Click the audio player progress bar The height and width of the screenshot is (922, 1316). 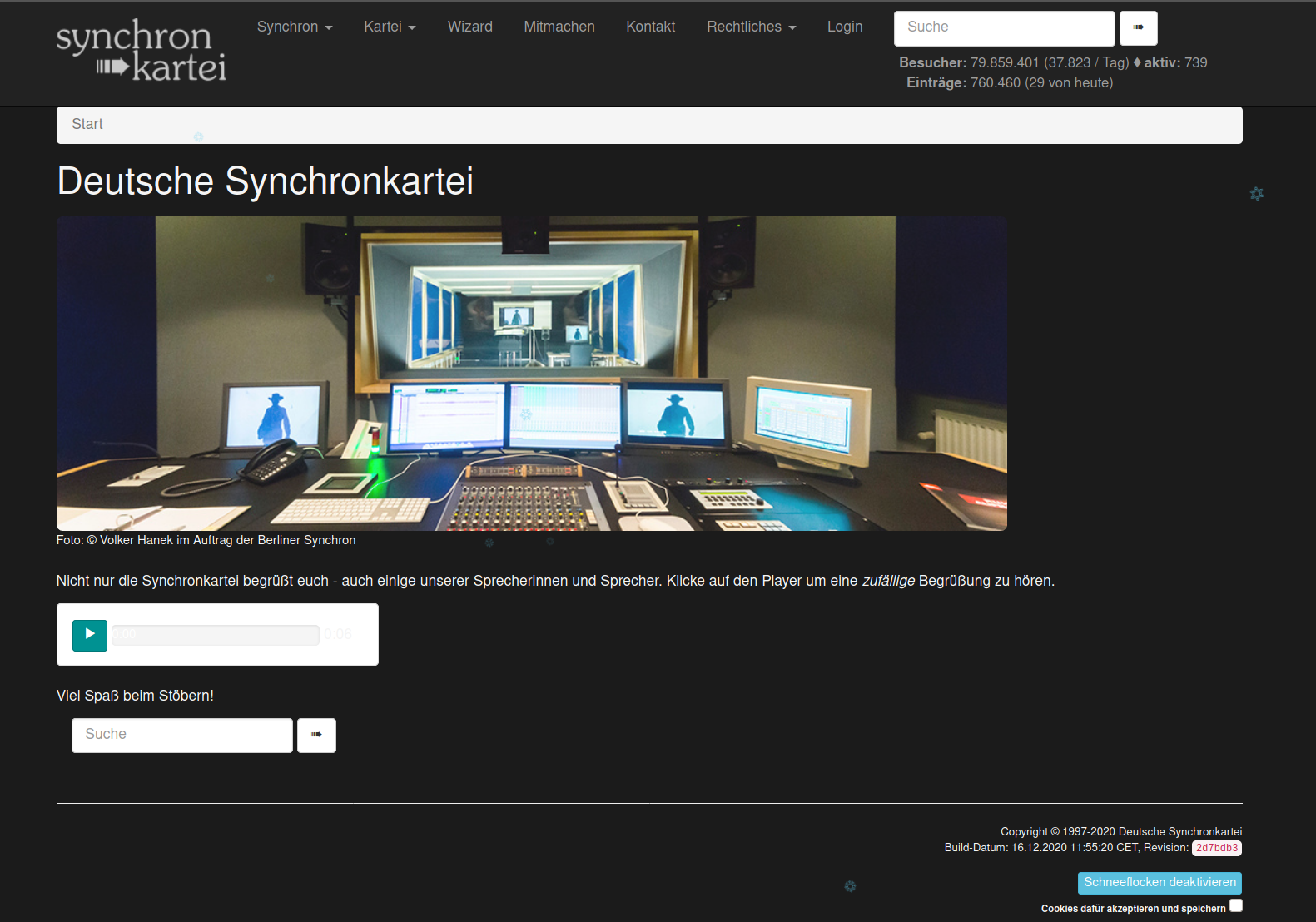tap(216, 635)
